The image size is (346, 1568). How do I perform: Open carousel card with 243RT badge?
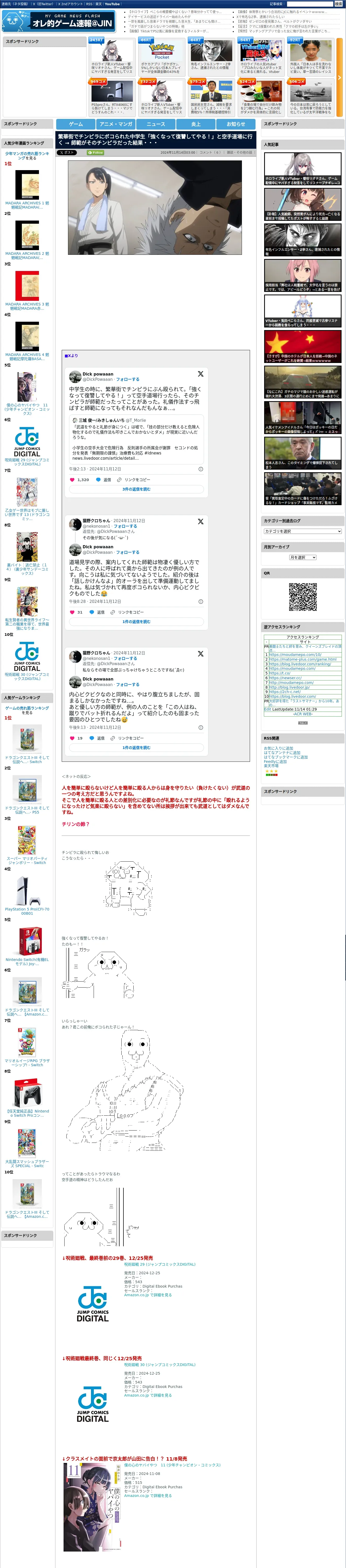[112, 57]
